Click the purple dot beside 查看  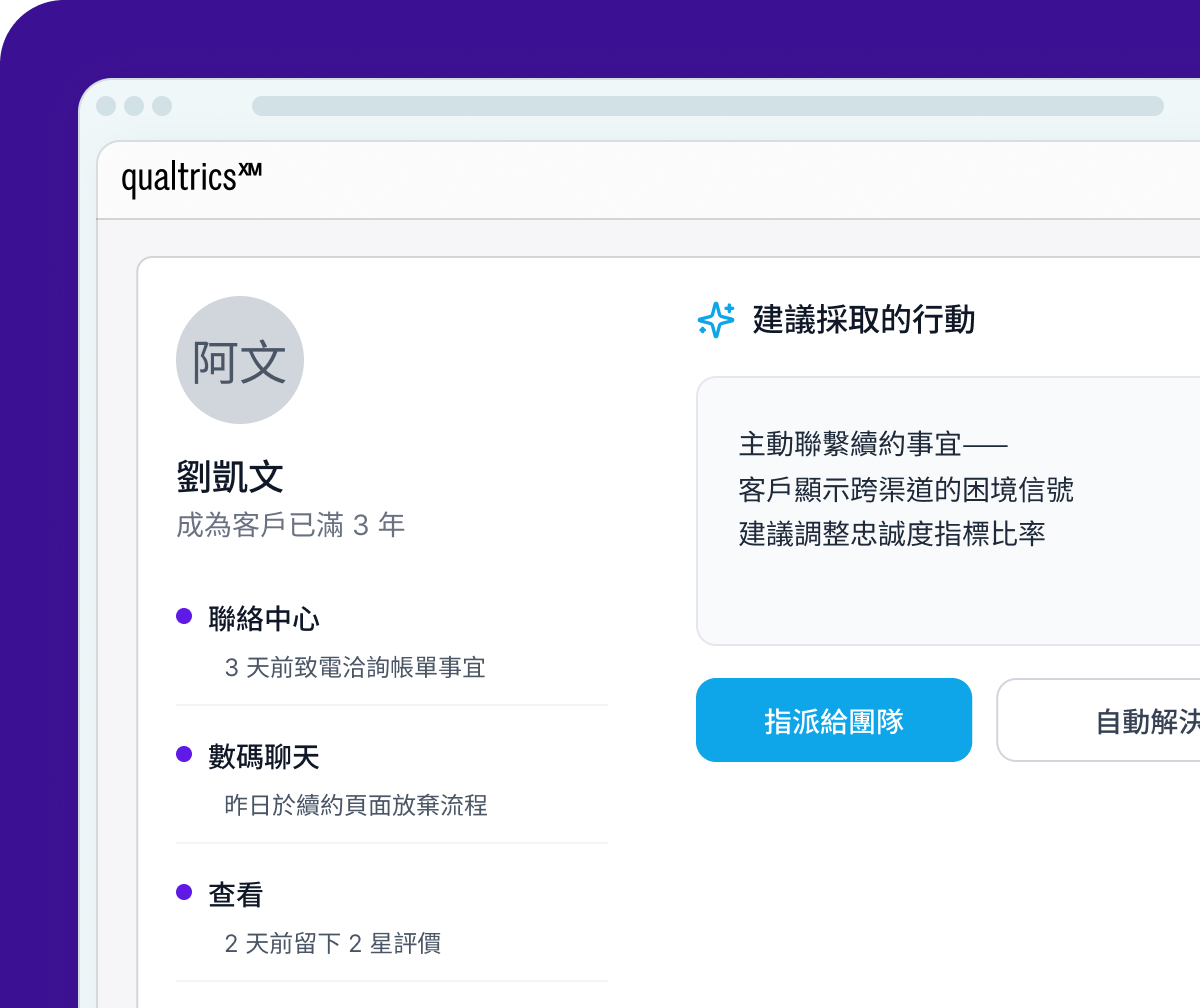[184, 892]
